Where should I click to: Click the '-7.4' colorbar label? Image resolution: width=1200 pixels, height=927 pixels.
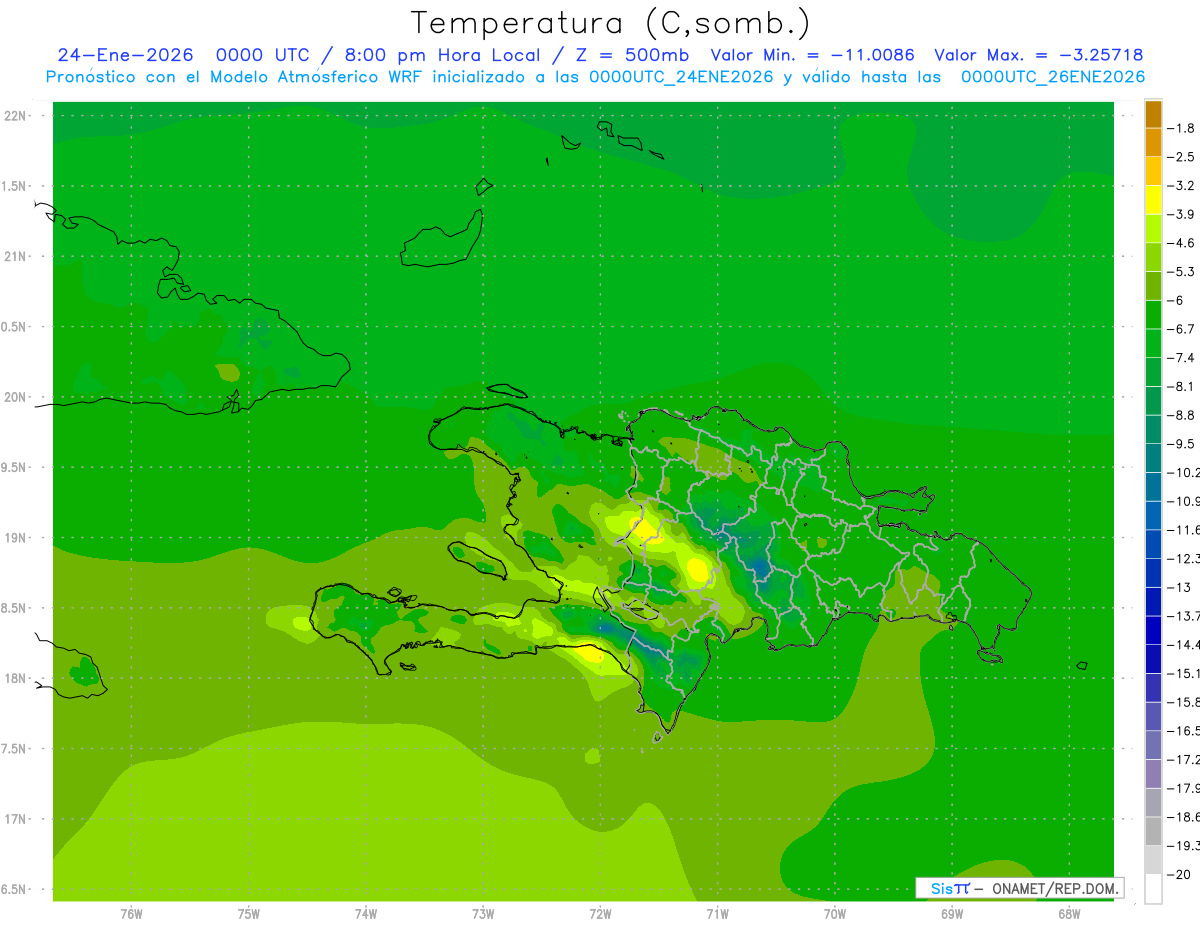click(x=1181, y=357)
